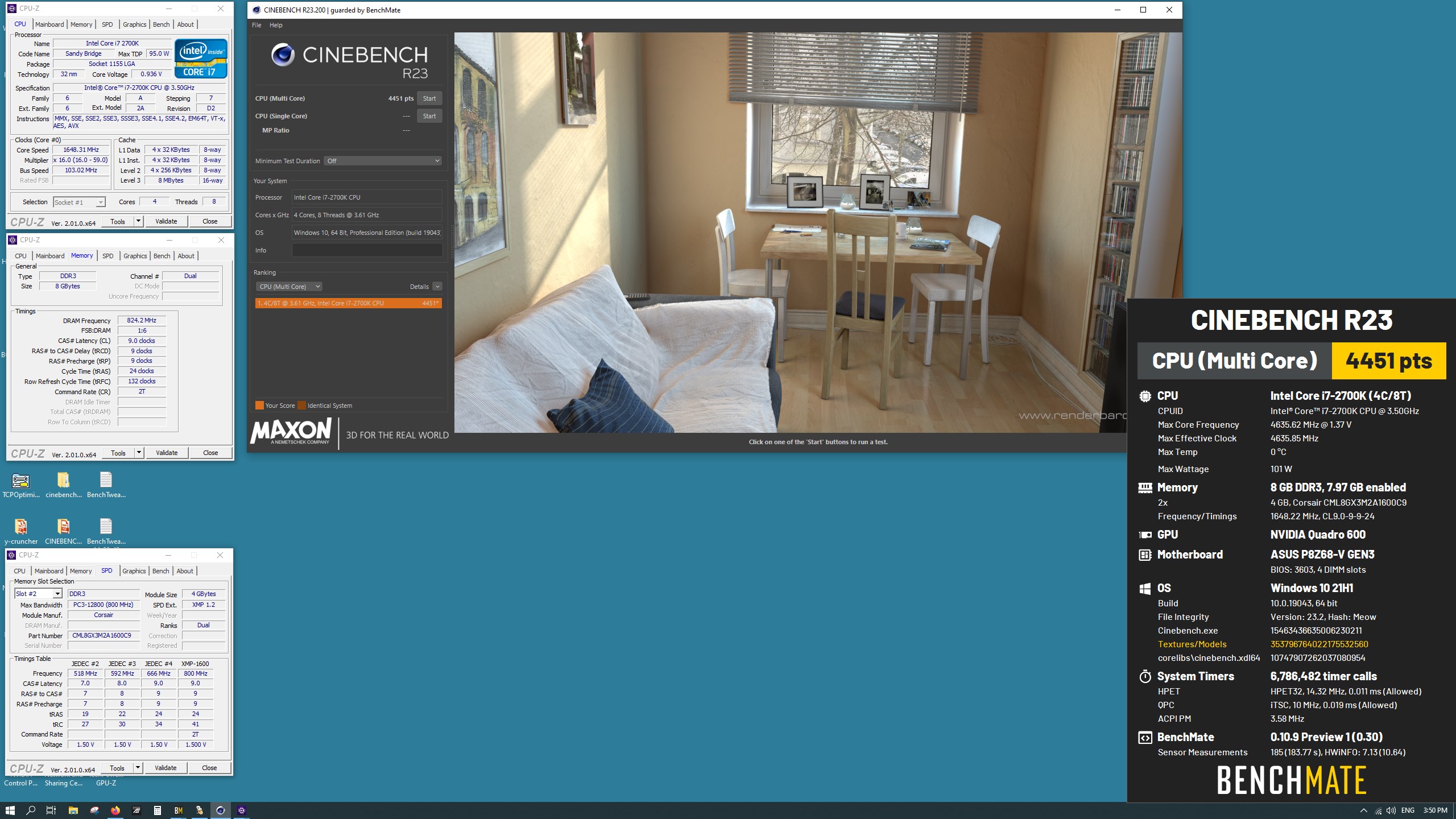
Task: Click the Identical System legend swatch
Action: pos(301,406)
